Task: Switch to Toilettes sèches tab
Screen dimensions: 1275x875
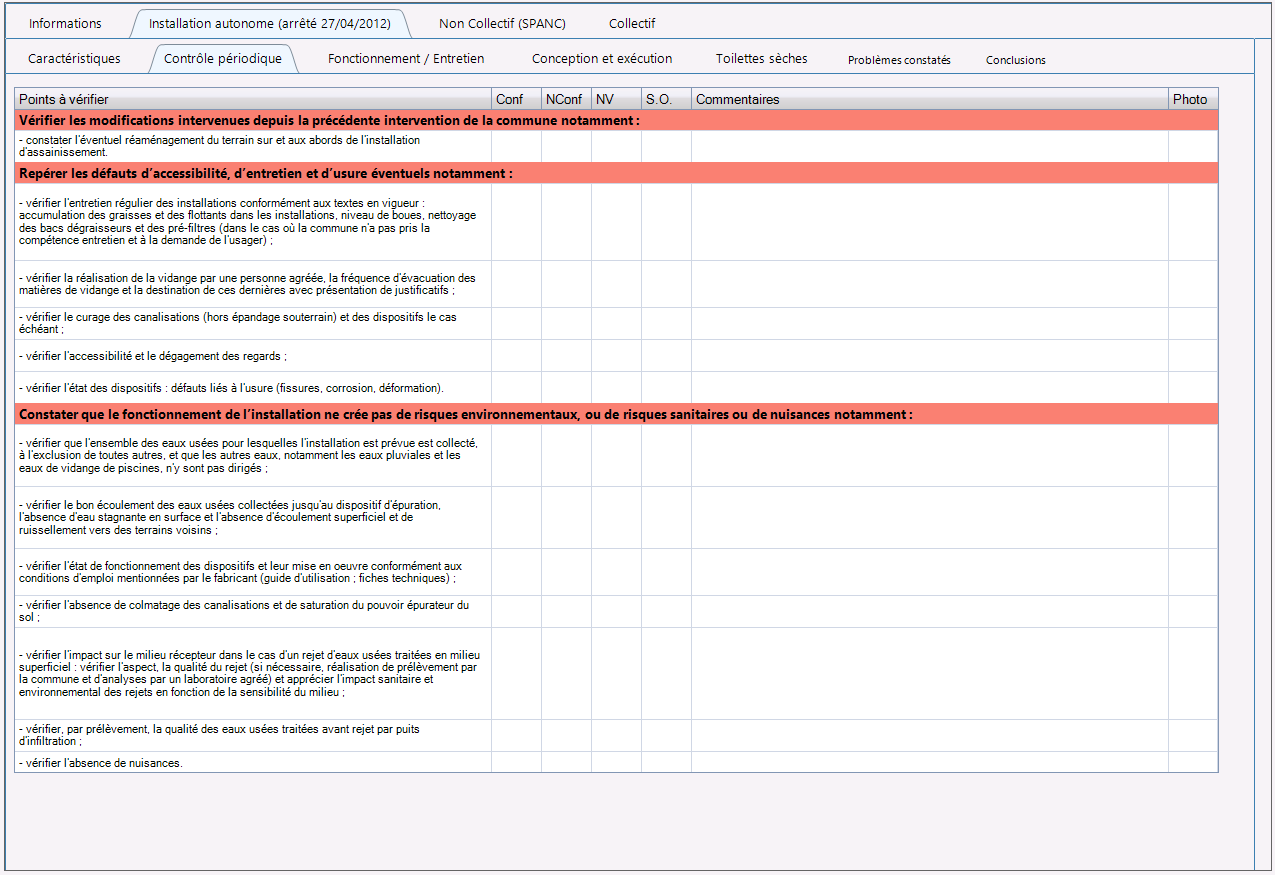Action: (x=761, y=59)
